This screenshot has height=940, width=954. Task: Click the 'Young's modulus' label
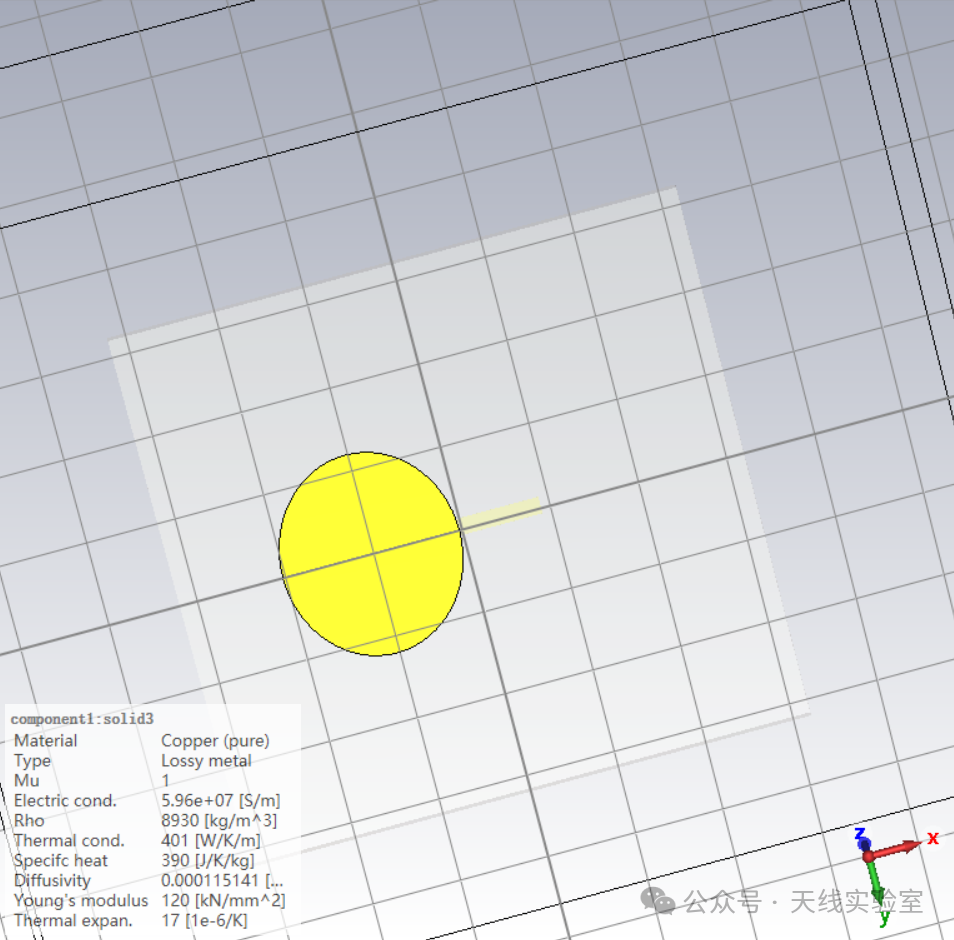tap(81, 900)
